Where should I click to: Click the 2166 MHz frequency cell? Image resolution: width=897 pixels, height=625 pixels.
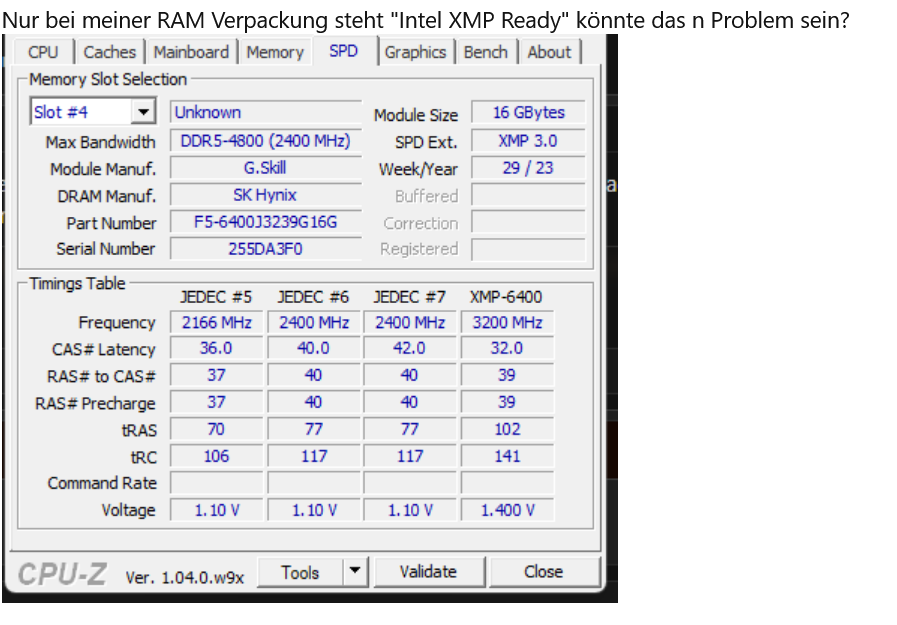click(216, 323)
